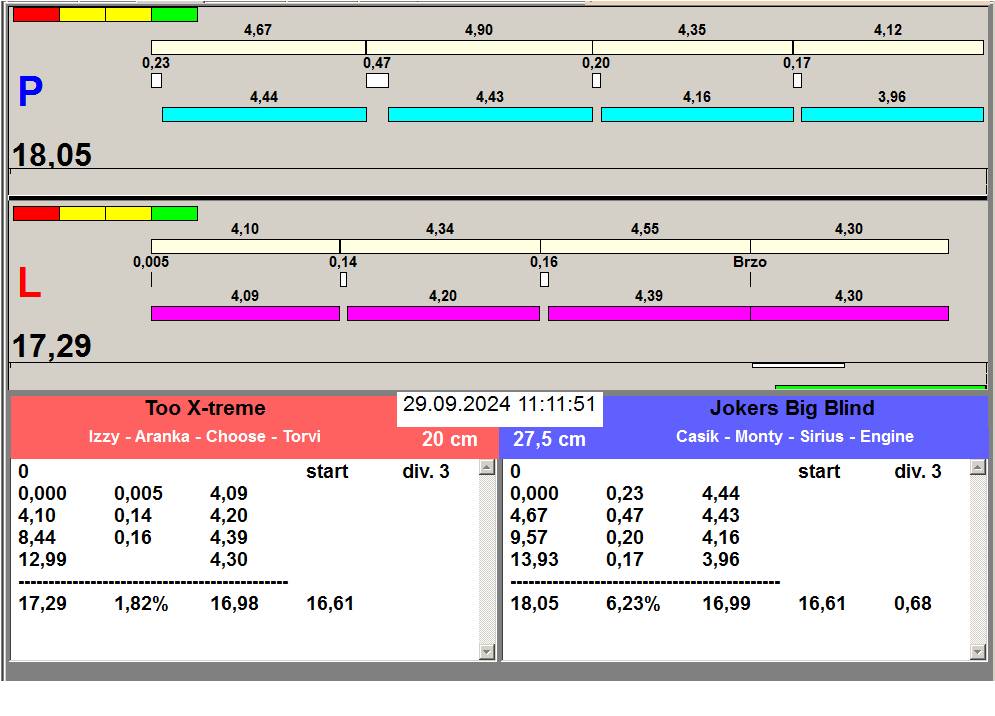Click the cream 4,90 segment in lane P

coord(478,48)
